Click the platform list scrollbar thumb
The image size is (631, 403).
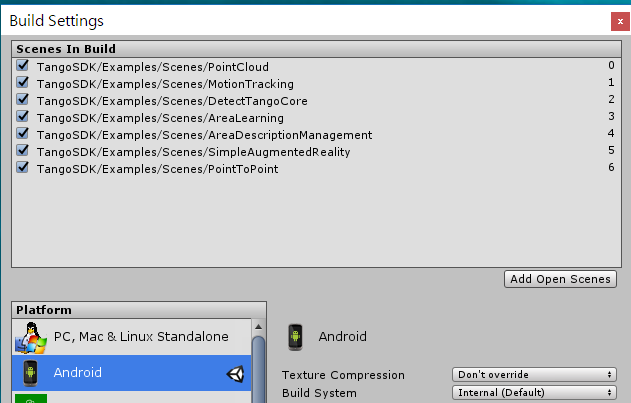tap(258, 370)
